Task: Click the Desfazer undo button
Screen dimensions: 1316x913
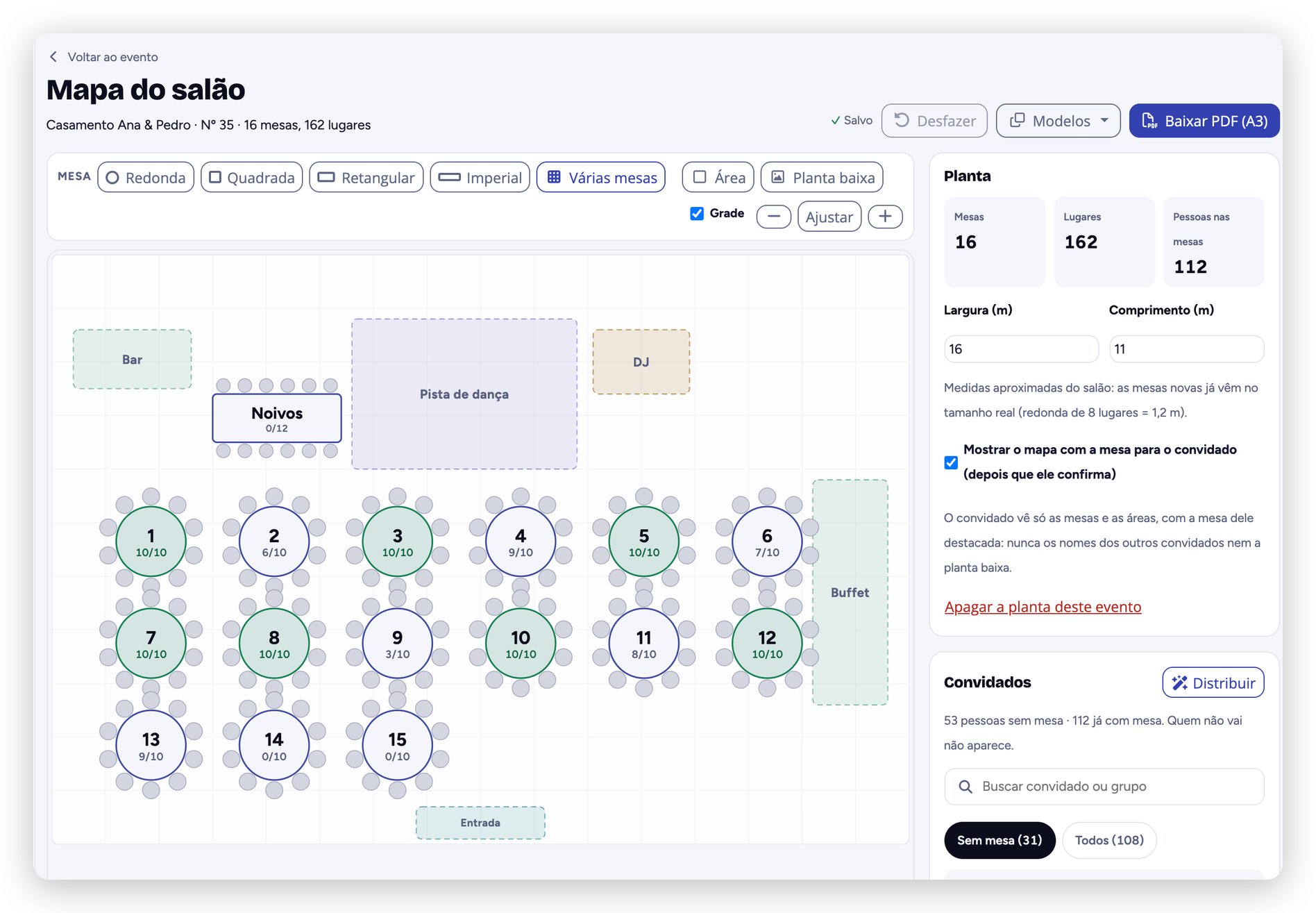Action: (934, 121)
